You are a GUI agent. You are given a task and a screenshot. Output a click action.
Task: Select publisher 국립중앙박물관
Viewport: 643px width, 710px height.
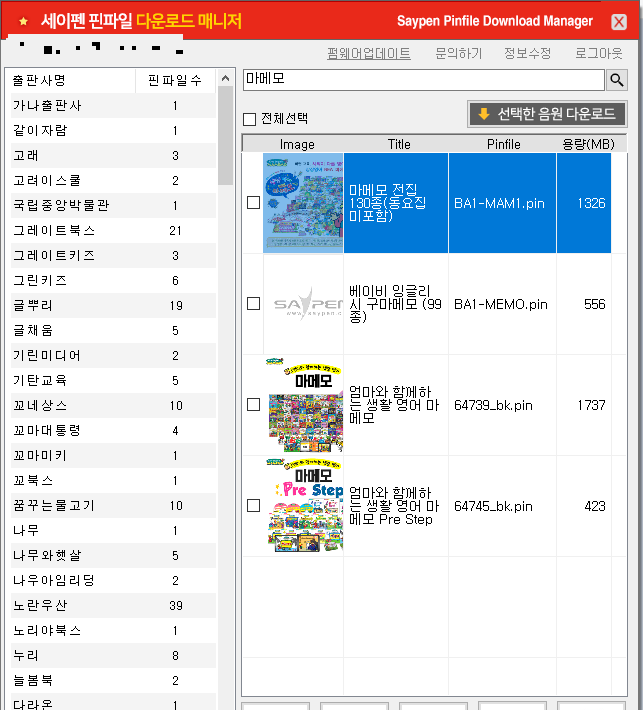[x=113, y=205]
